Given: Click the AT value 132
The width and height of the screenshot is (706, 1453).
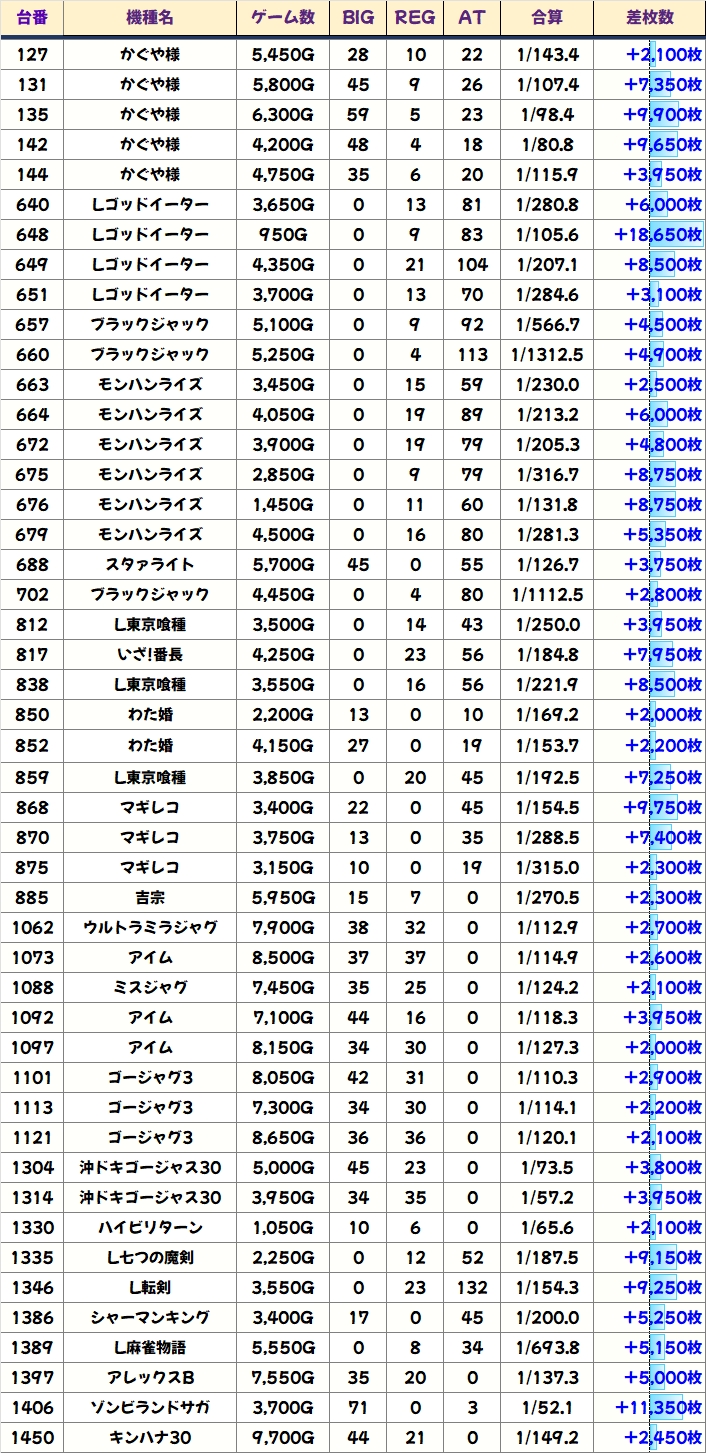Looking at the screenshot, I should click(472, 1287).
